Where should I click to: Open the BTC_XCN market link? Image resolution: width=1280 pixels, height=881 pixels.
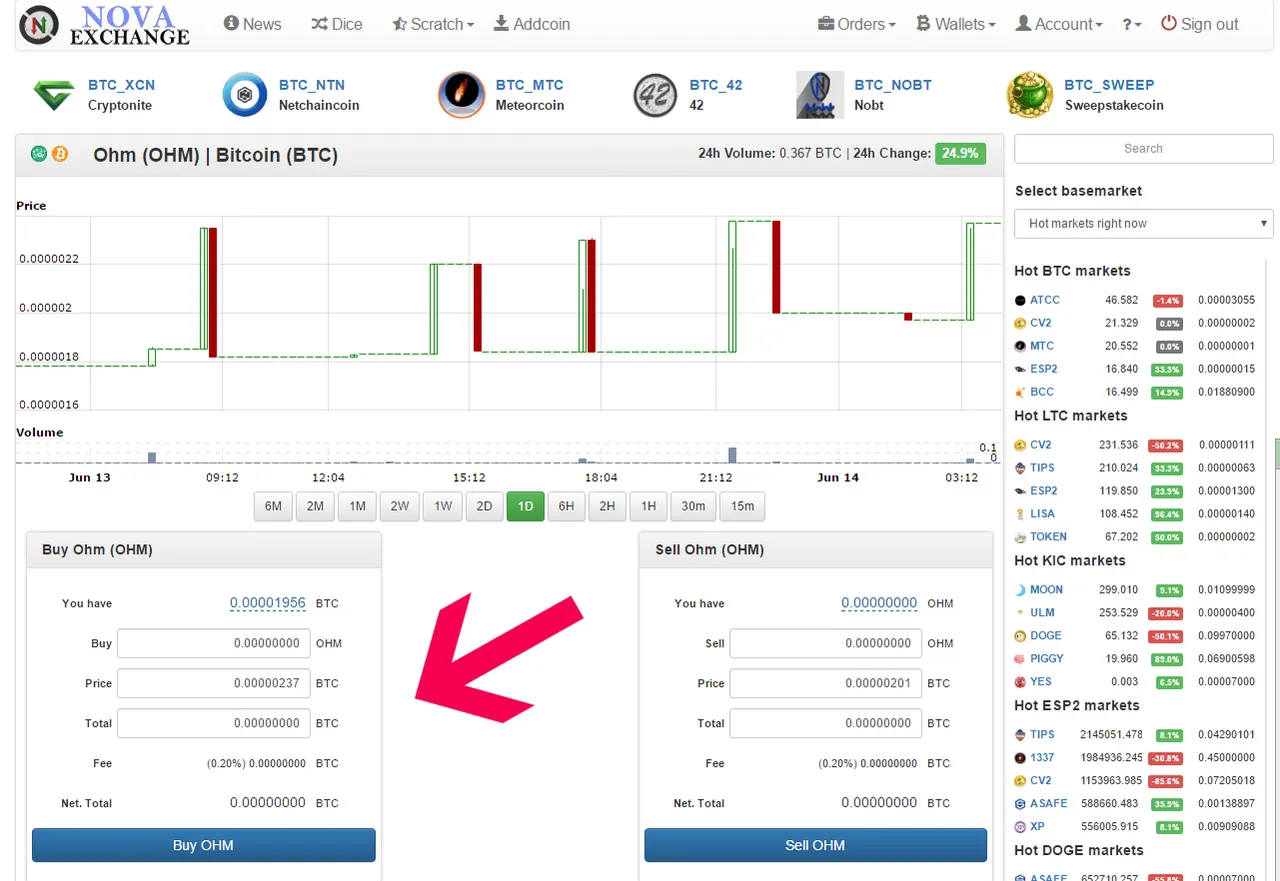pyautogui.click(x=121, y=85)
